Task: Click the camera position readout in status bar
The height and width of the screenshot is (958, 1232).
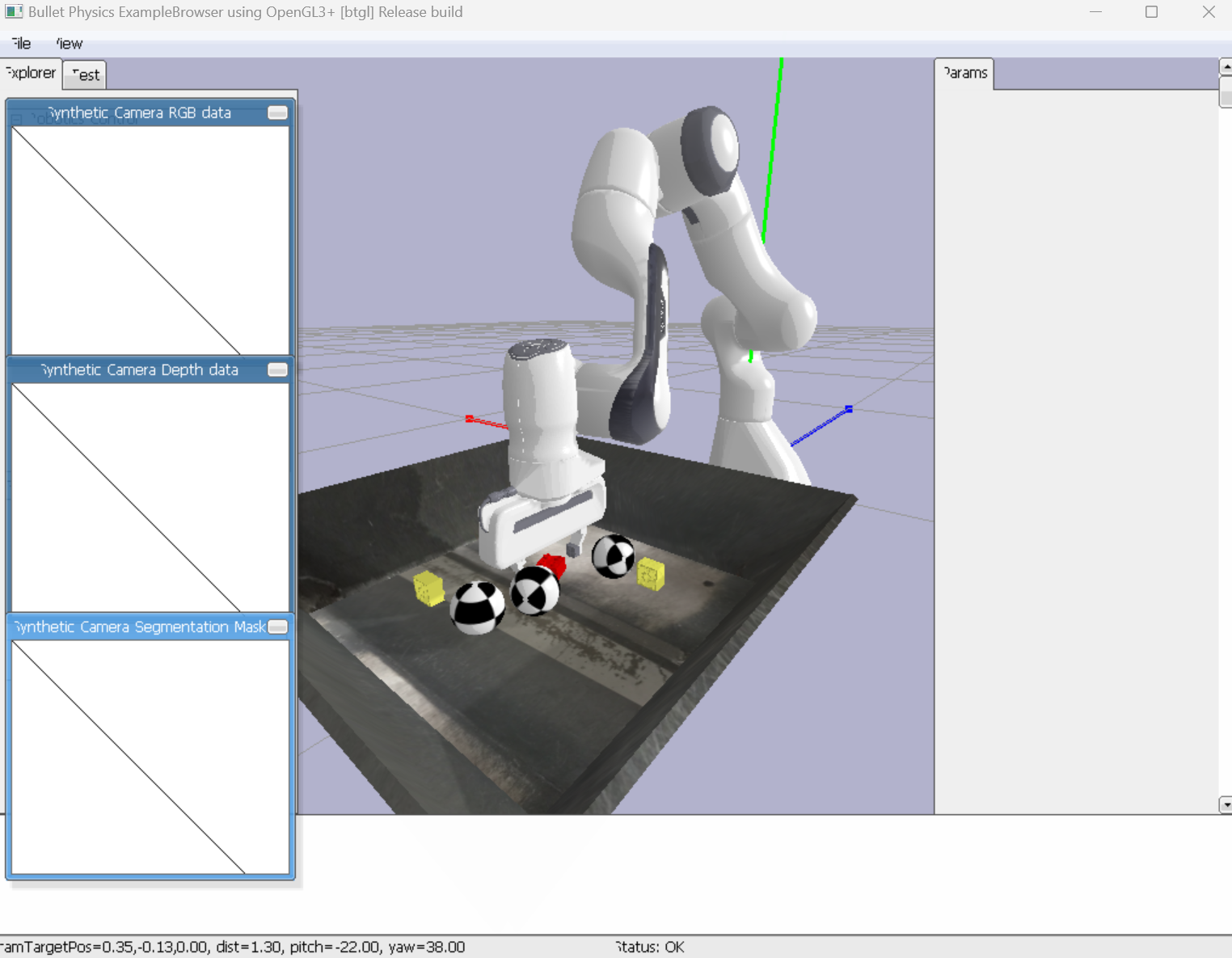Action: [x=233, y=947]
